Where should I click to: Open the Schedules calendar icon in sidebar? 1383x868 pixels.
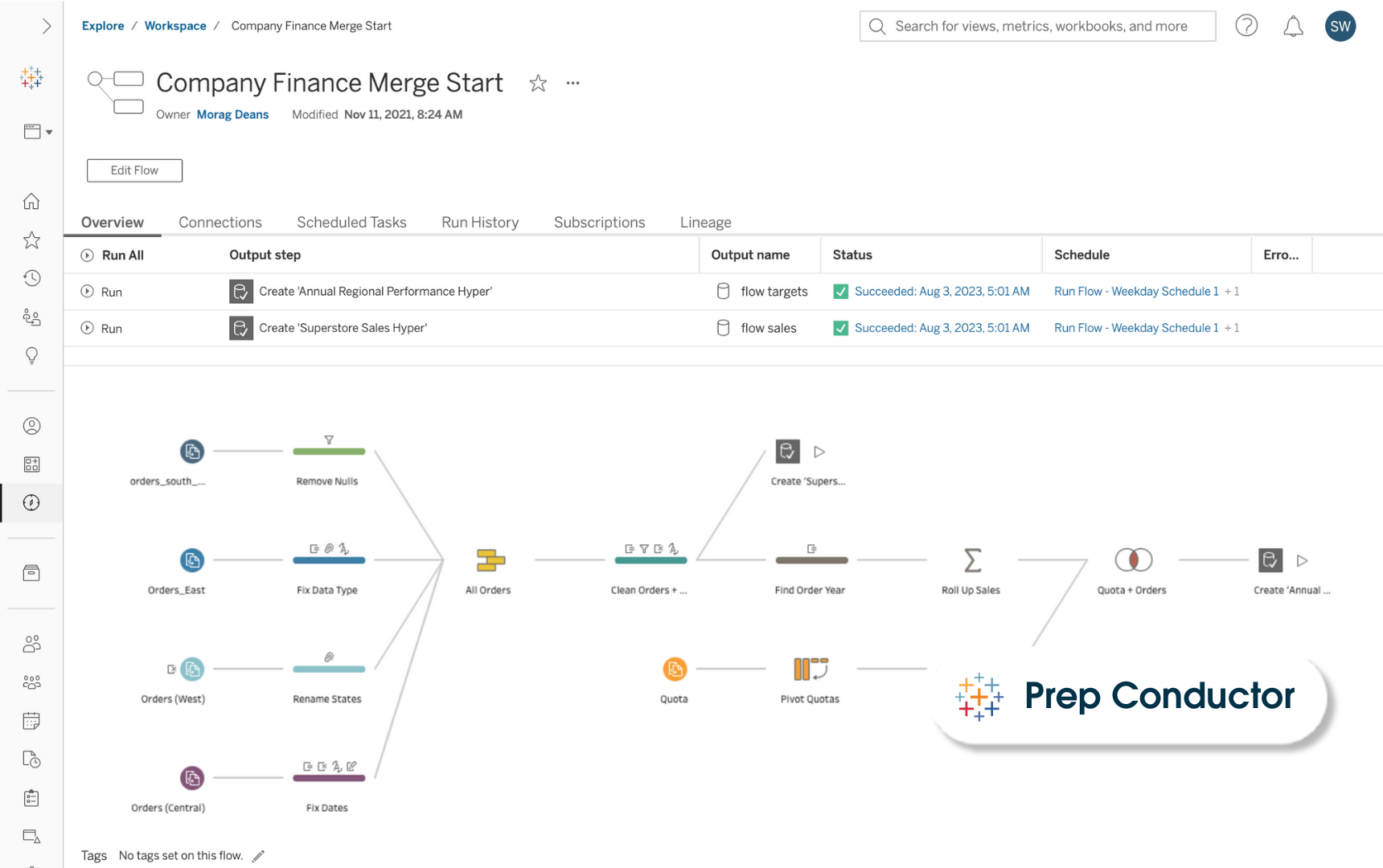tap(31, 721)
